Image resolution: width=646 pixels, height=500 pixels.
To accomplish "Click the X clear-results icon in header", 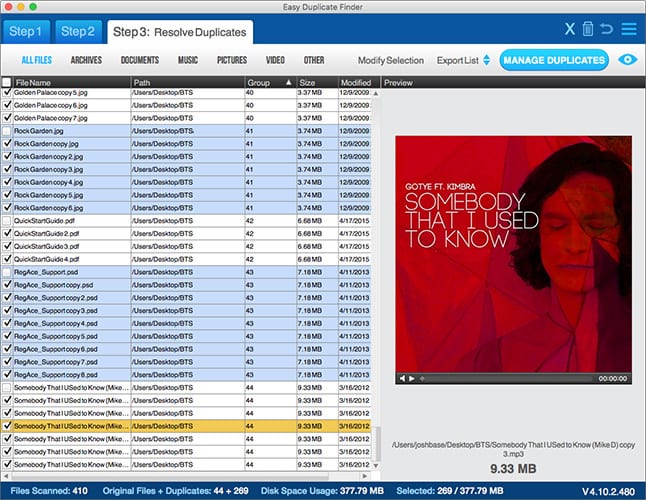I will (x=570, y=30).
